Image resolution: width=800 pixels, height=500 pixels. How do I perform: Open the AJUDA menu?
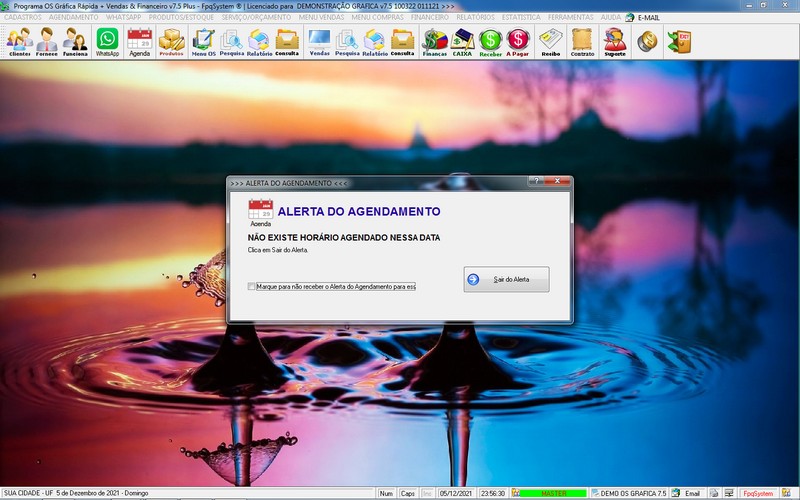[x=611, y=17]
